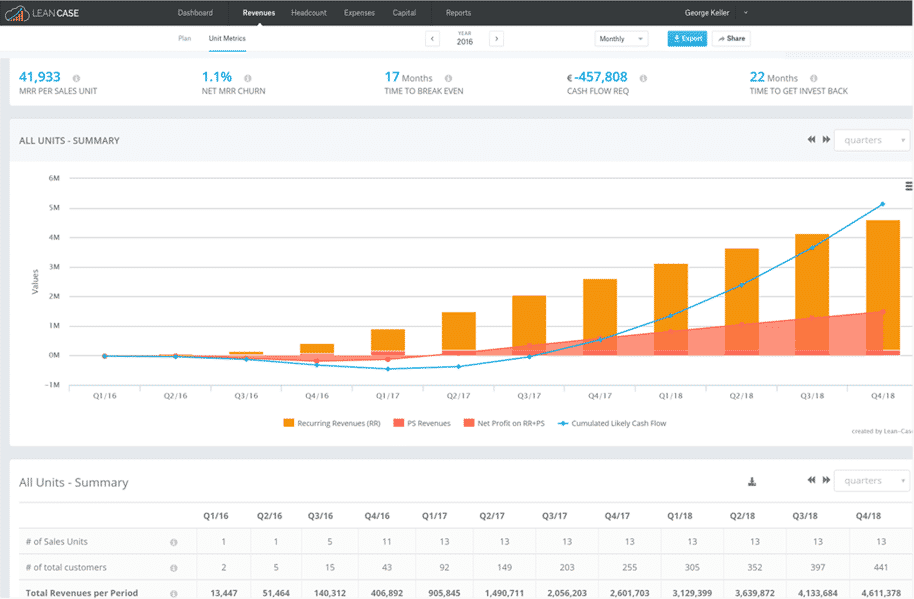Click the Share button

731,39
